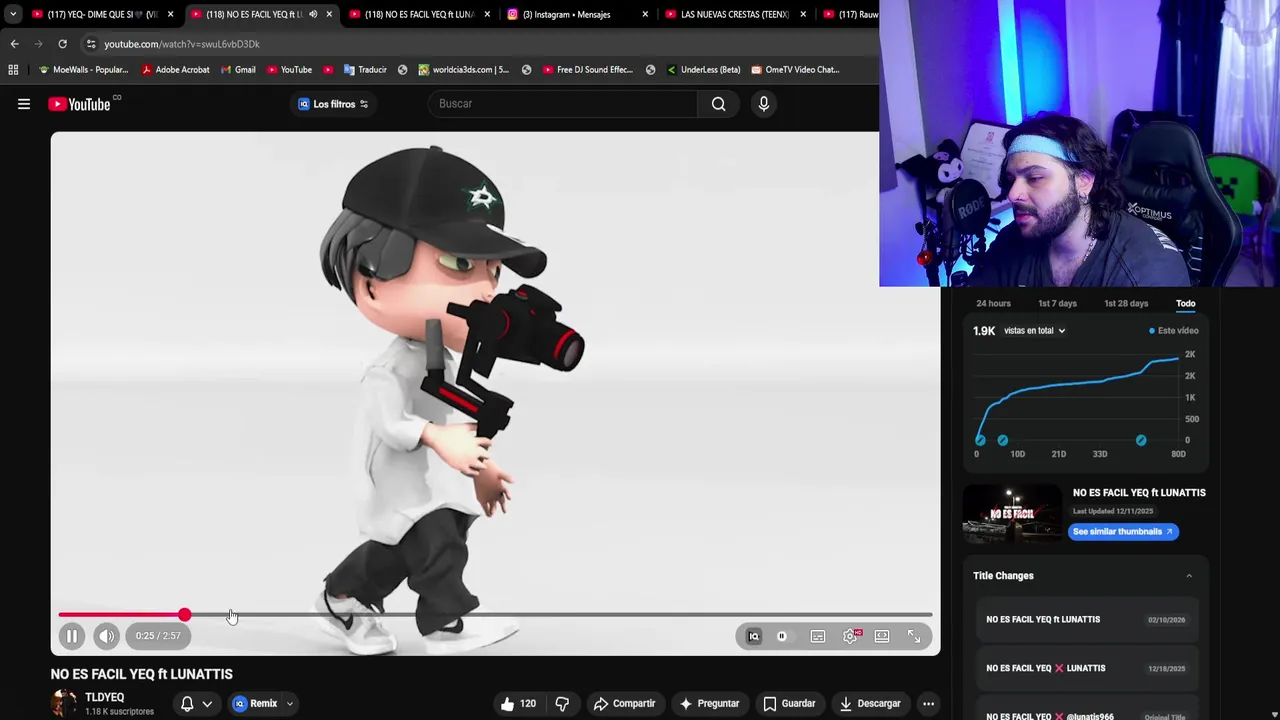Mute audio on the active tab speaker icon
Viewport: 1280px width, 720px height.
tap(313, 14)
